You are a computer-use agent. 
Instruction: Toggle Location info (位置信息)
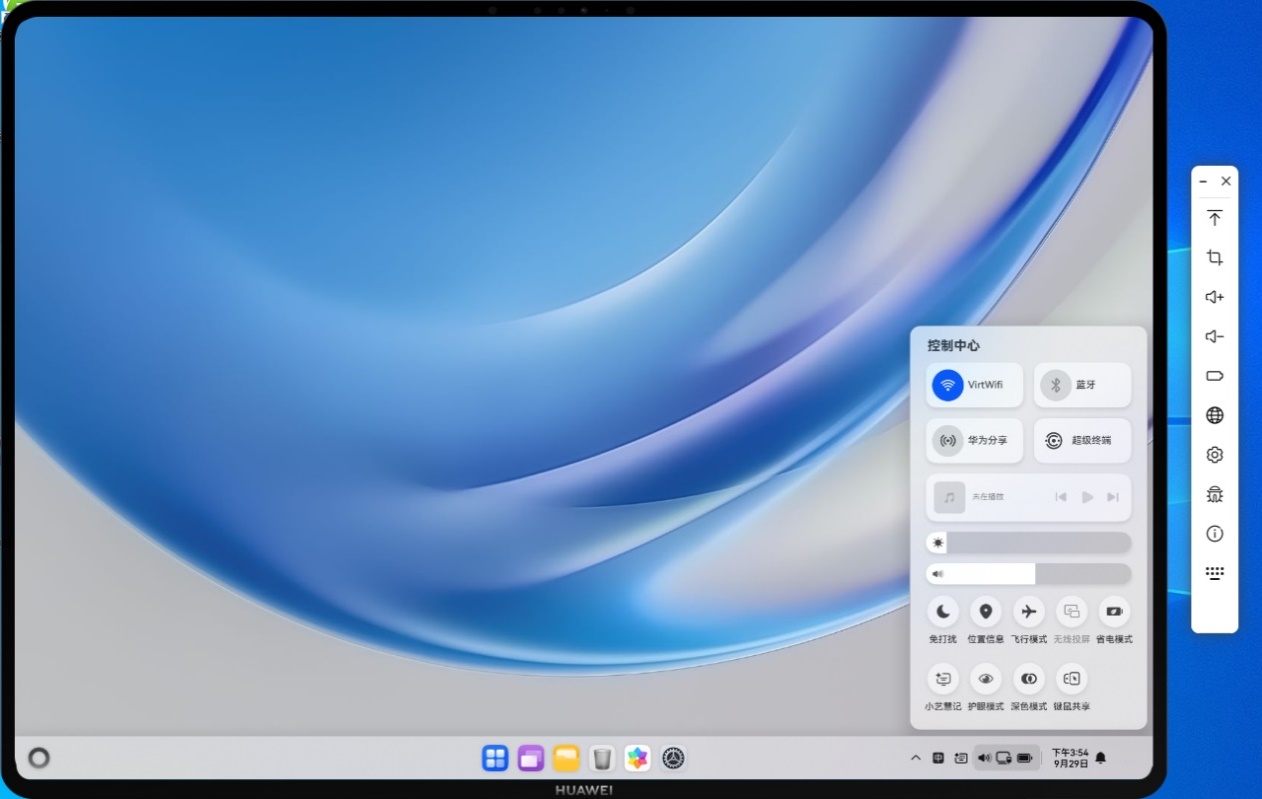click(x=986, y=611)
